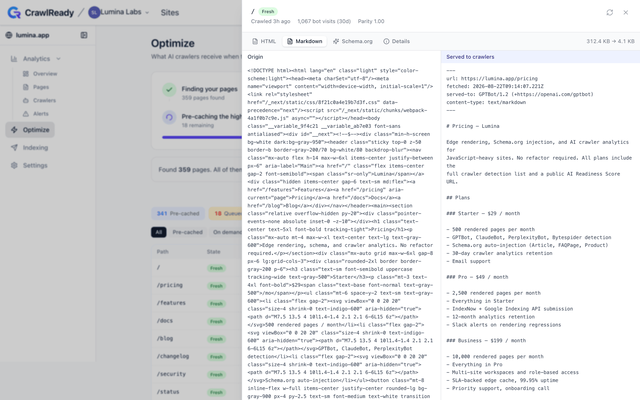Click the Lumina Labs avatar icon
640x400 pixels.
click(x=94, y=12)
